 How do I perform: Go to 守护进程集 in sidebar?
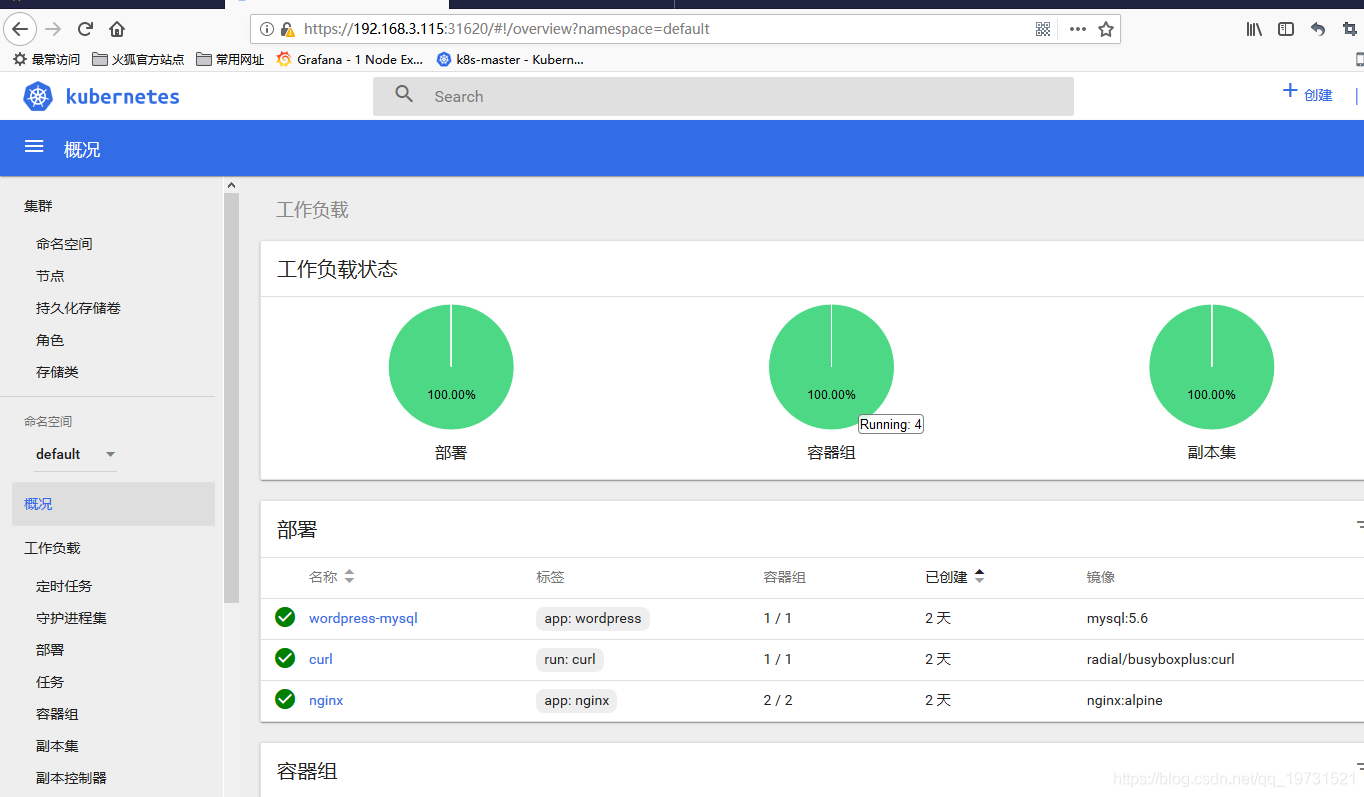(x=71, y=618)
